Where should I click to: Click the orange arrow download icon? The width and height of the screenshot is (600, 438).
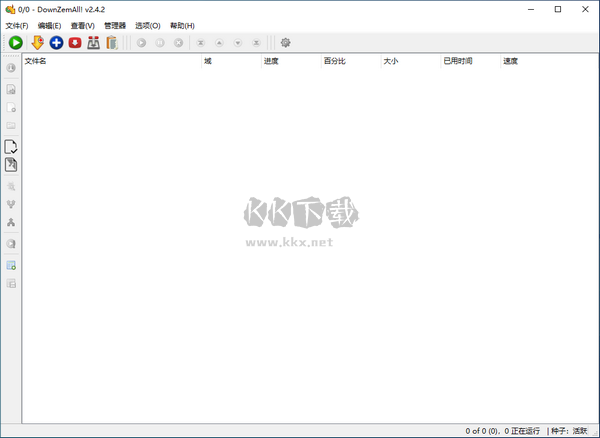point(38,43)
